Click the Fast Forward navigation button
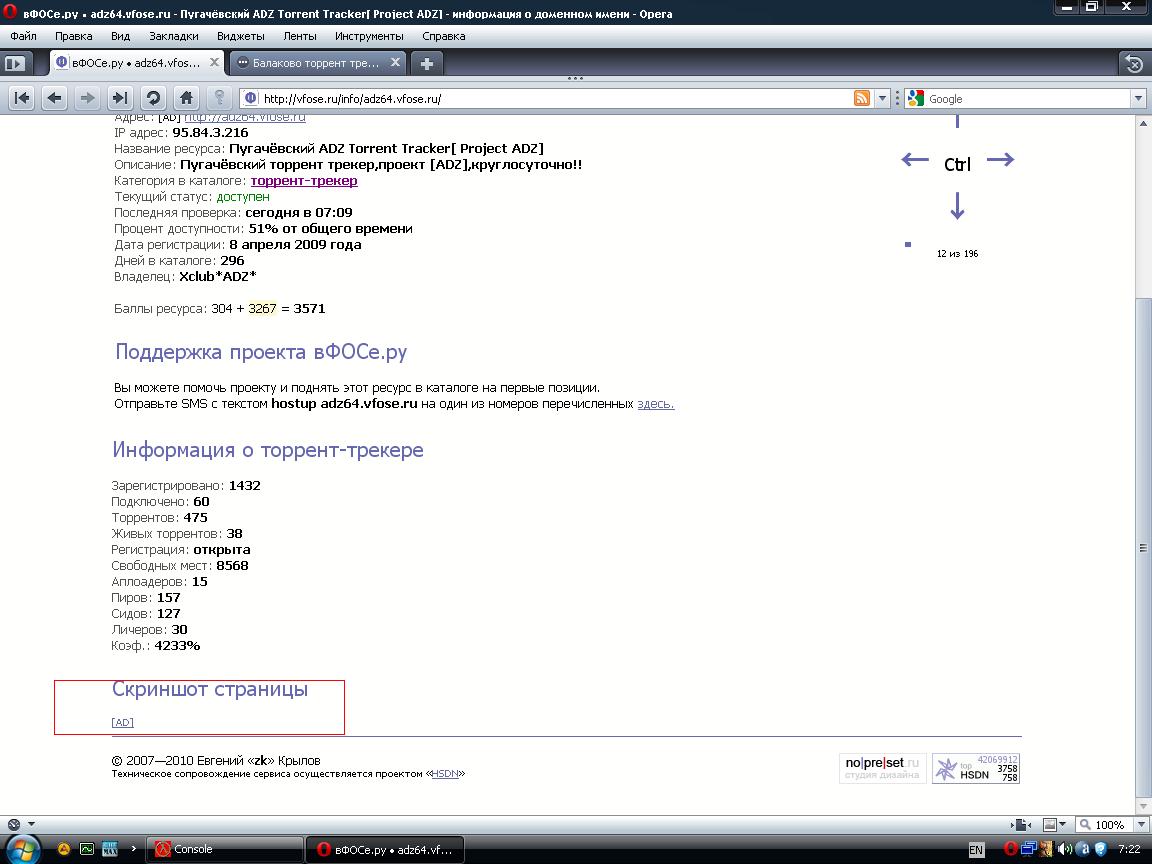 tap(120, 98)
